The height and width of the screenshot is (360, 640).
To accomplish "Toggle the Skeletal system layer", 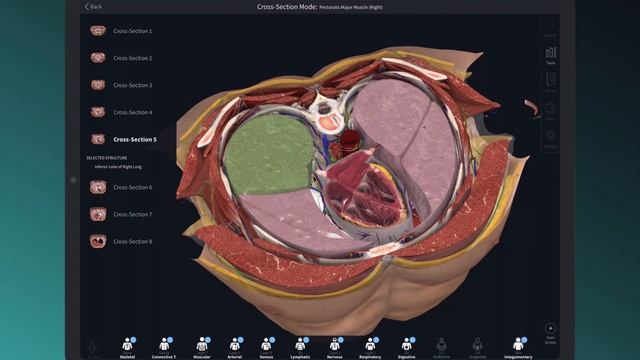I will click(x=128, y=347).
